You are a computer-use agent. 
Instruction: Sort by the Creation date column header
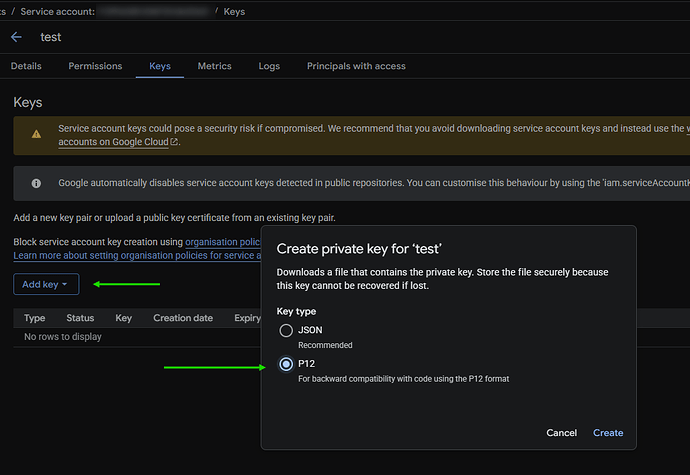point(182,318)
